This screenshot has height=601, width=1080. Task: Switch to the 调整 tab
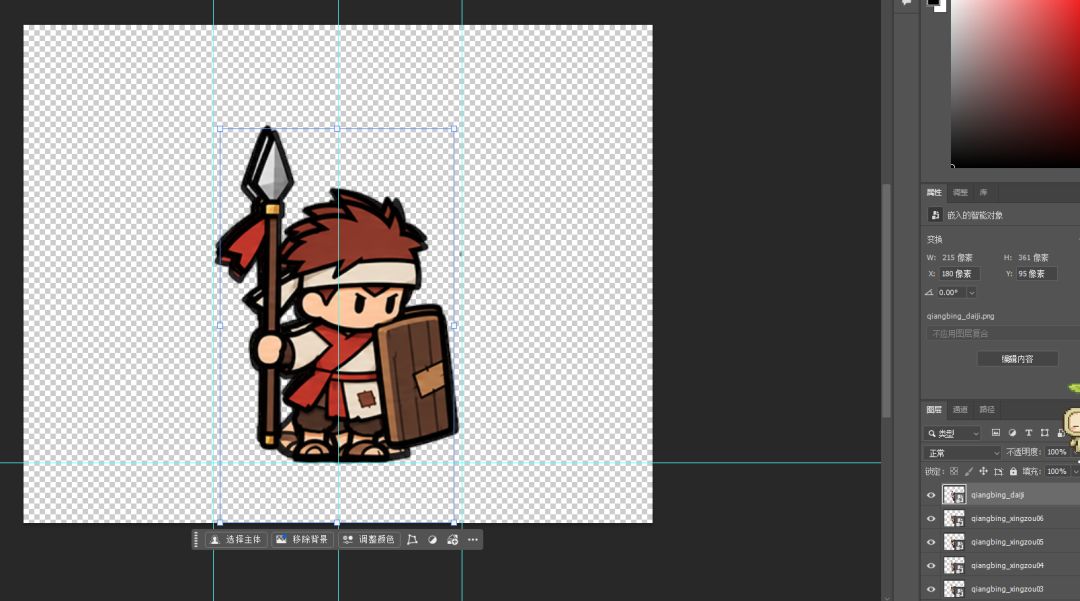pyautogui.click(x=960, y=192)
